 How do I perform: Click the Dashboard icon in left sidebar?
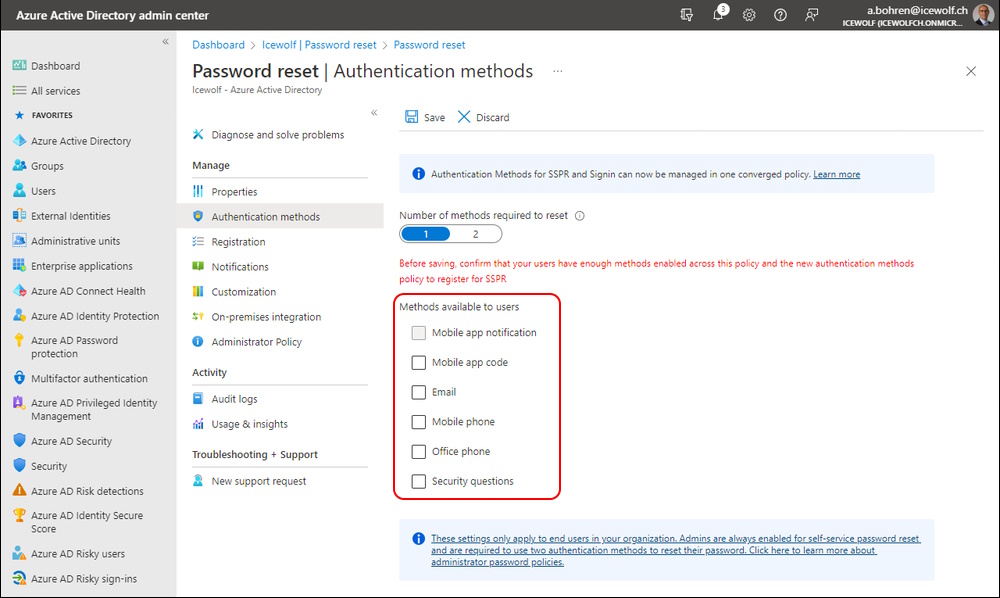(19, 65)
